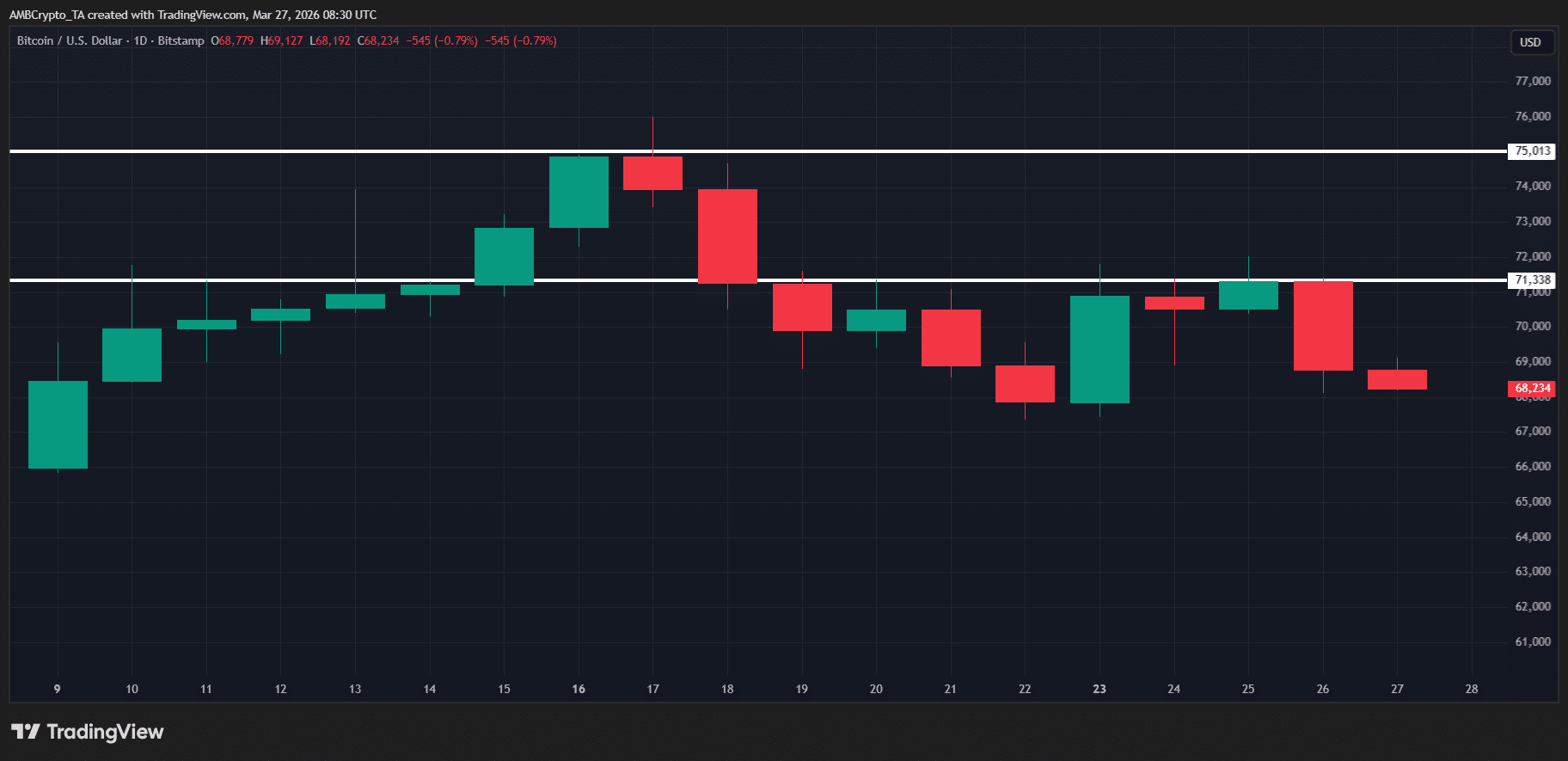1568x761 pixels.
Task: Click the latest red candle on the 27th
Action: (1397, 379)
